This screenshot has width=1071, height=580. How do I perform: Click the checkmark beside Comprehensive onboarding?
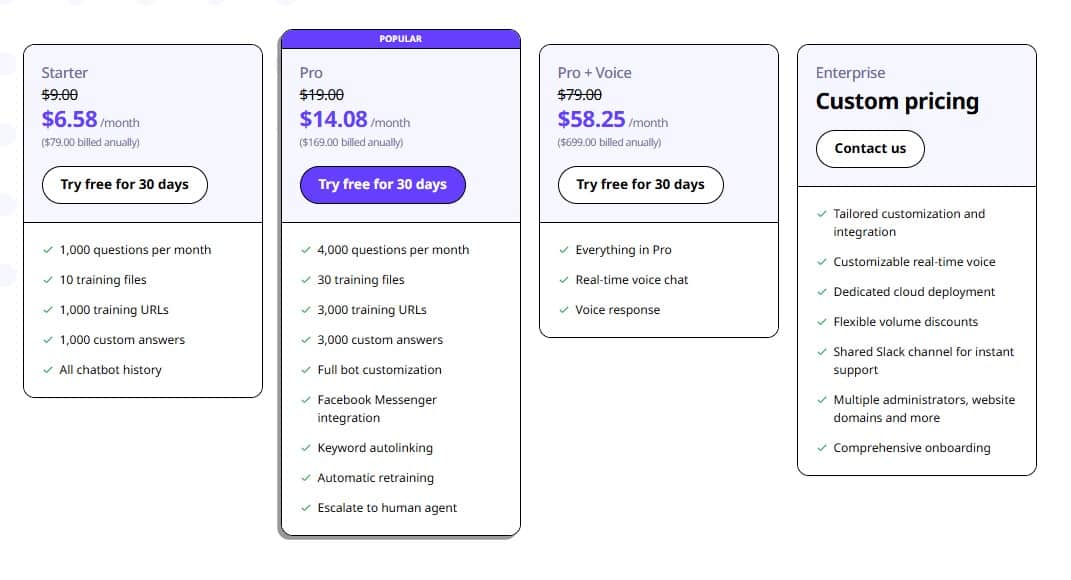(x=821, y=448)
